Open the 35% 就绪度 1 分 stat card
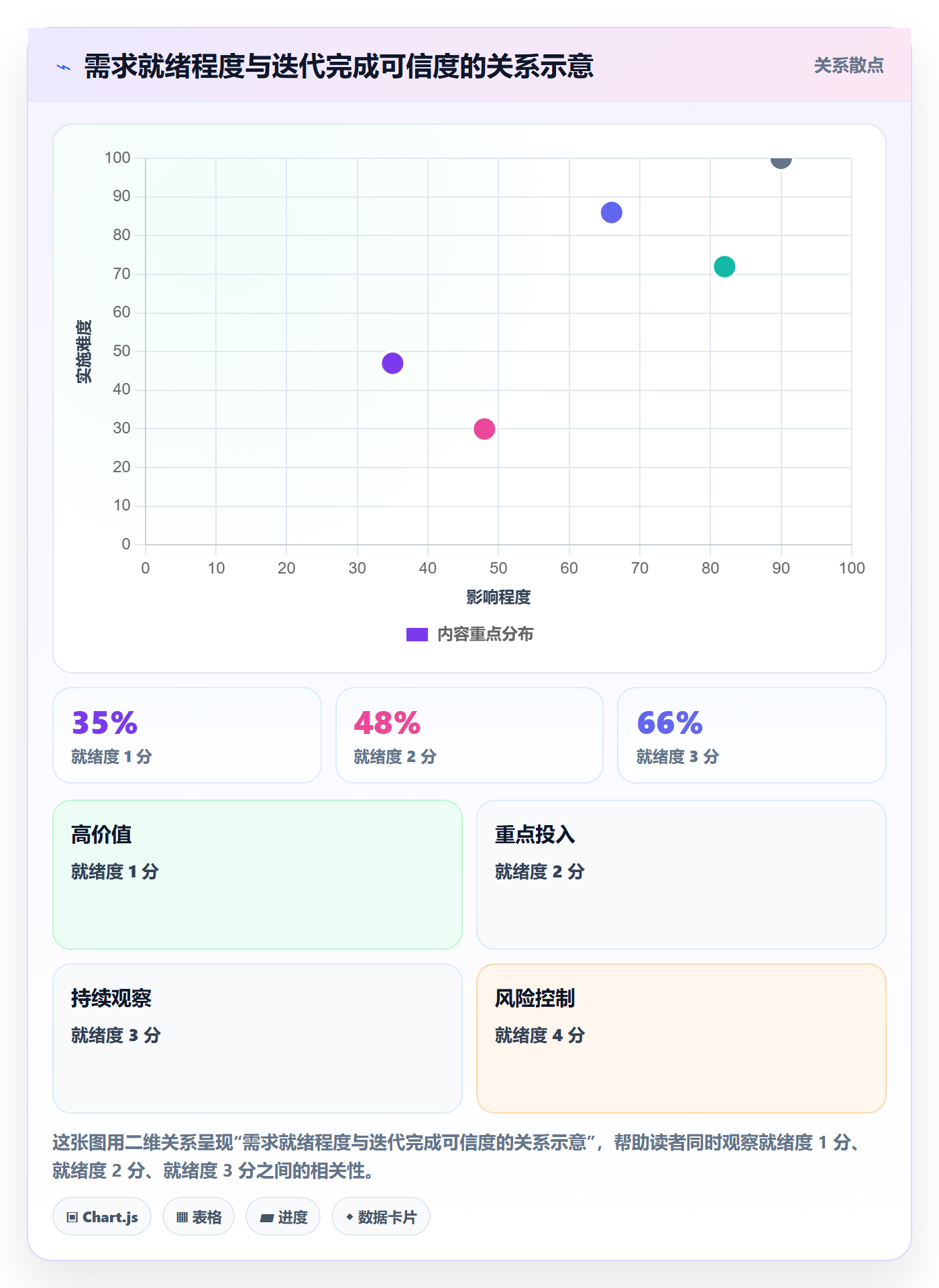939x1288 pixels. click(x=187, y=735)
